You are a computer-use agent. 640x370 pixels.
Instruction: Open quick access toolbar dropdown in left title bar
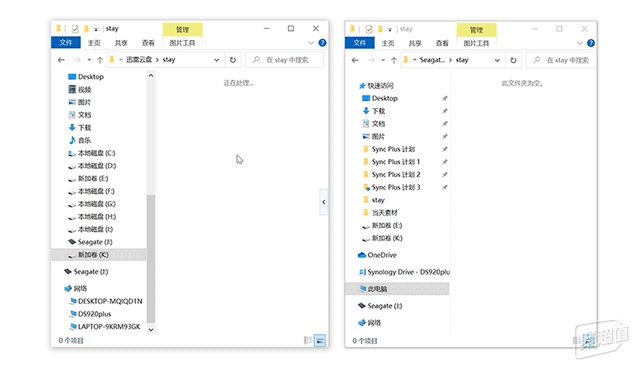(96, 29)
